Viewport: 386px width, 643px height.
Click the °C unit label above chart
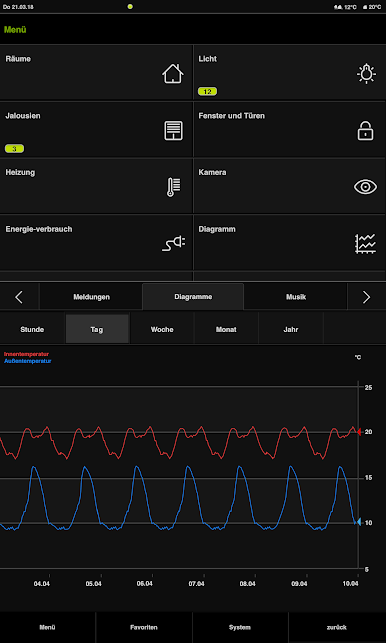(x=358, y=358)
